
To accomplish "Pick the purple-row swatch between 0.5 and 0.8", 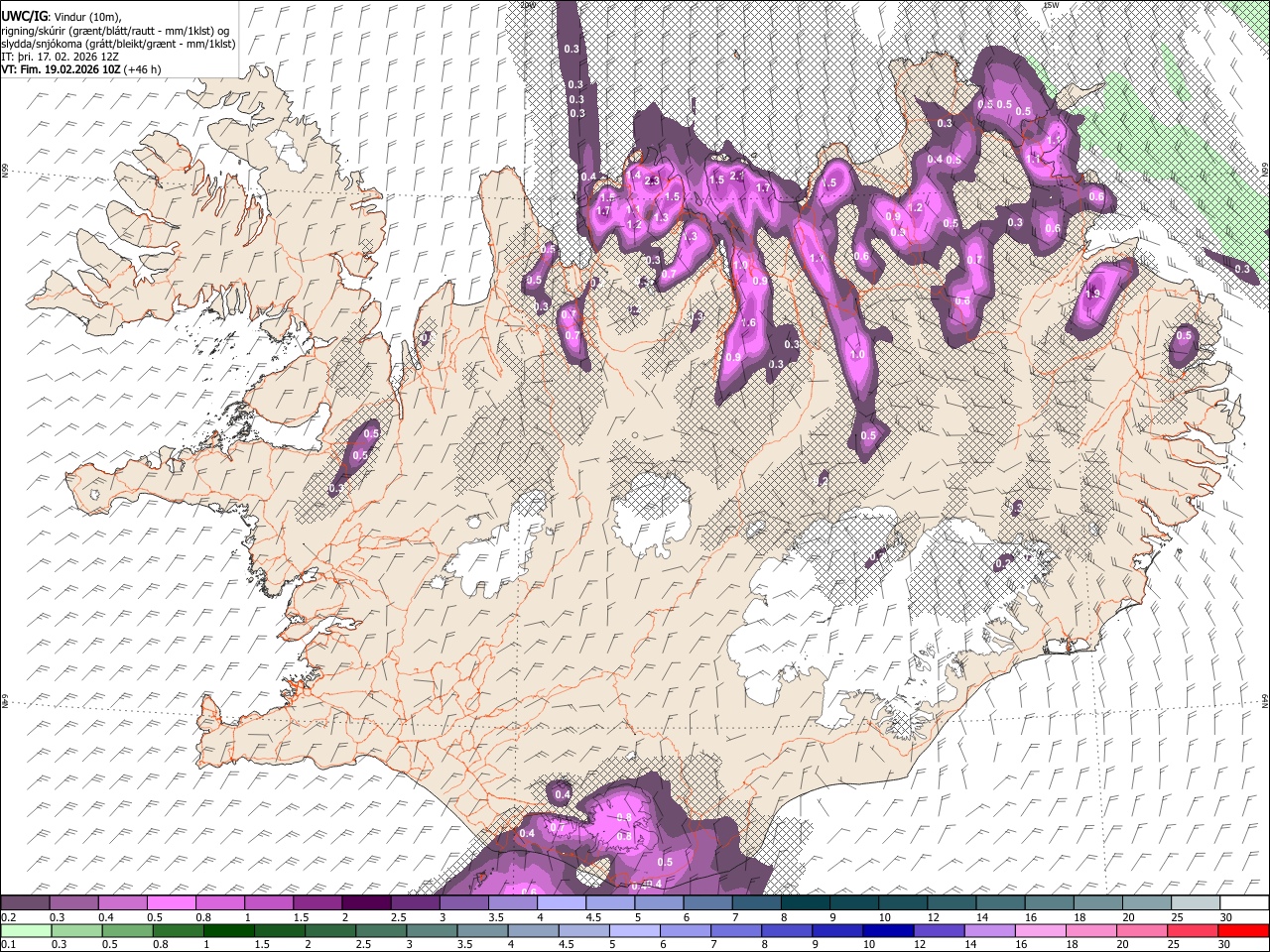I will tap(172, 902).
